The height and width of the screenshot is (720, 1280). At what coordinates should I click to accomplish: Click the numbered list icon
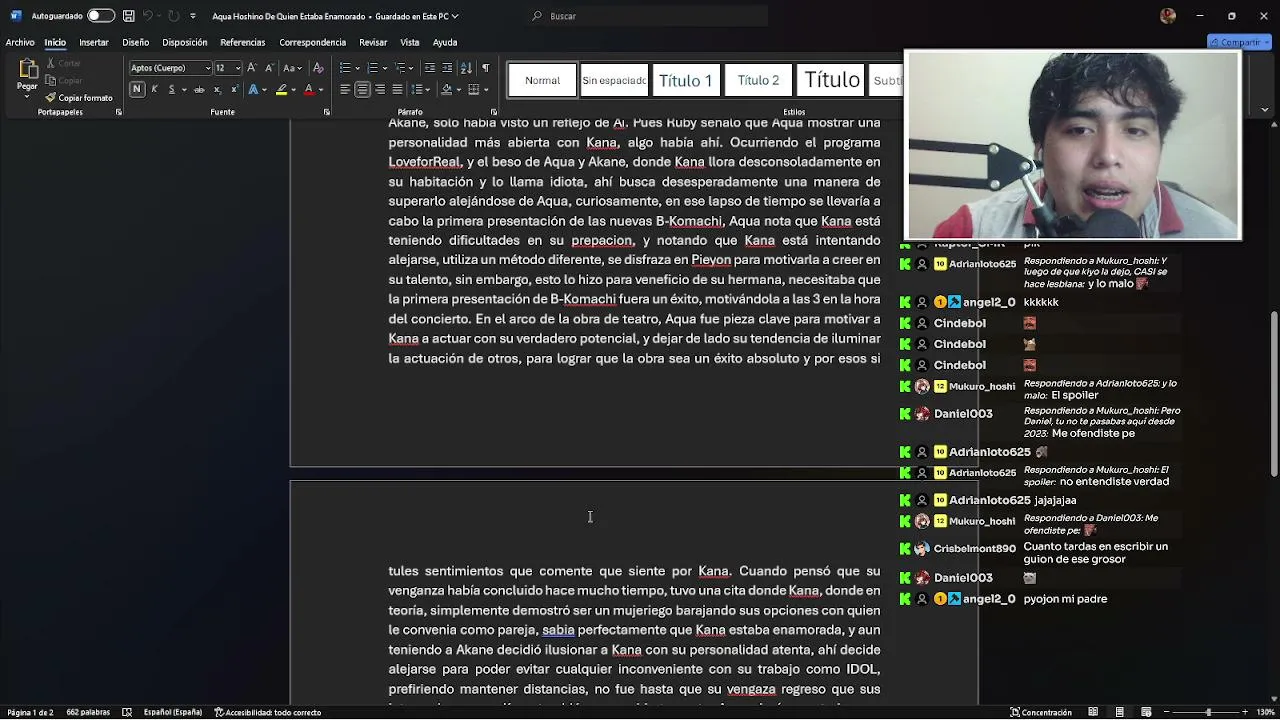point(372,68)
